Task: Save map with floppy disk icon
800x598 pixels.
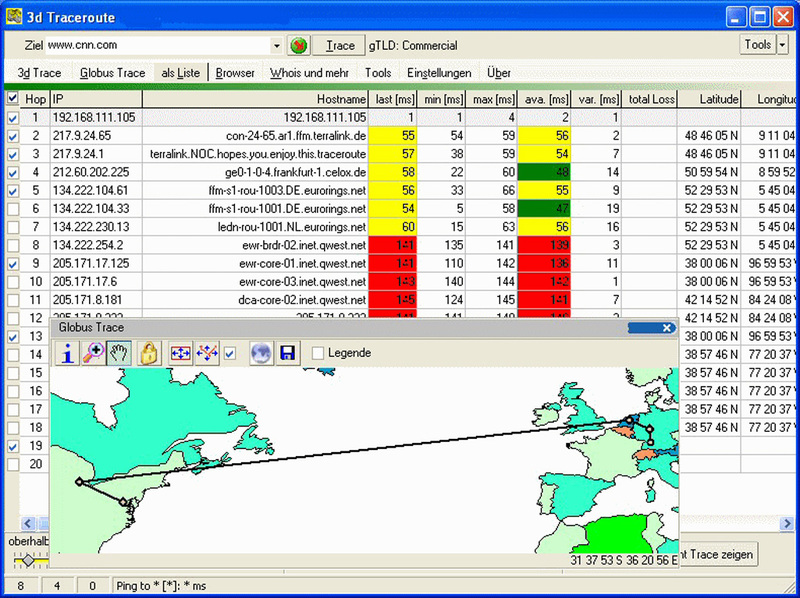Action: pyautogui.click(x=288, y=353)
